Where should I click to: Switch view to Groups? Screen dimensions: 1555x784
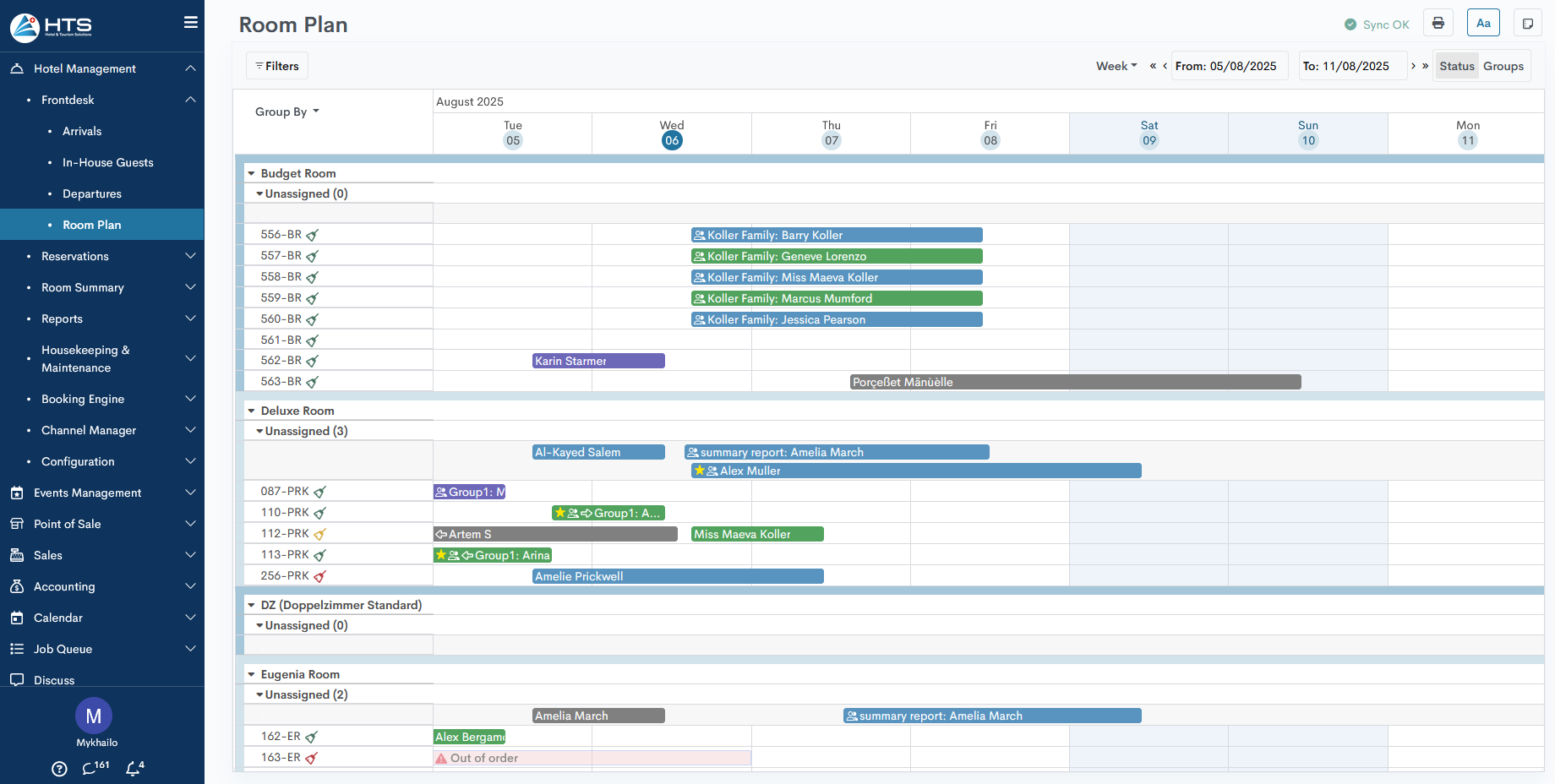[x=1503, y=66]
